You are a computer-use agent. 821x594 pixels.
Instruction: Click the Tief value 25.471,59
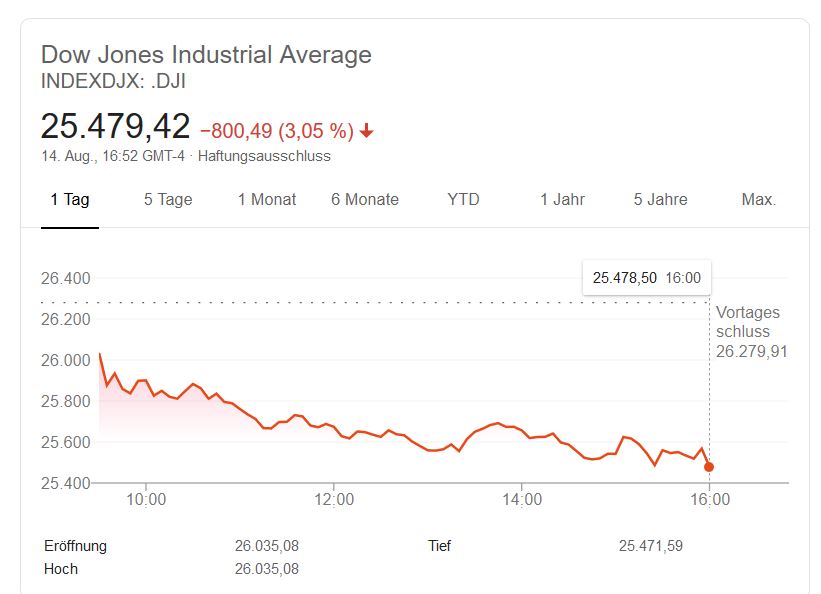pyautogui.click(x=651, y=546)
